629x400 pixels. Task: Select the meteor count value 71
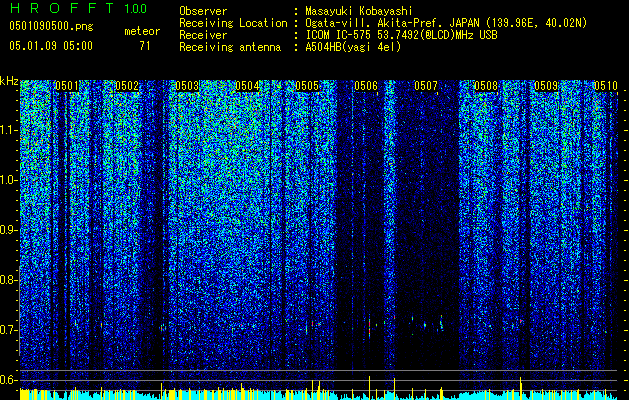point(145,46)
